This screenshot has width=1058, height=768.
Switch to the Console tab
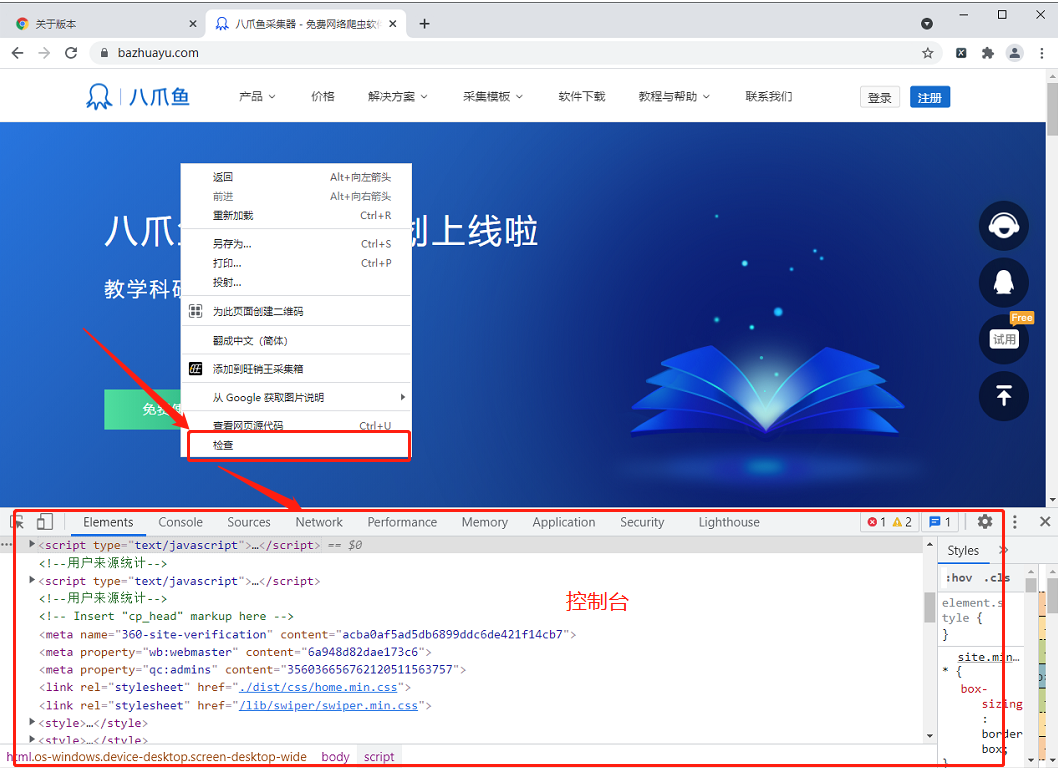click(180, 522)
